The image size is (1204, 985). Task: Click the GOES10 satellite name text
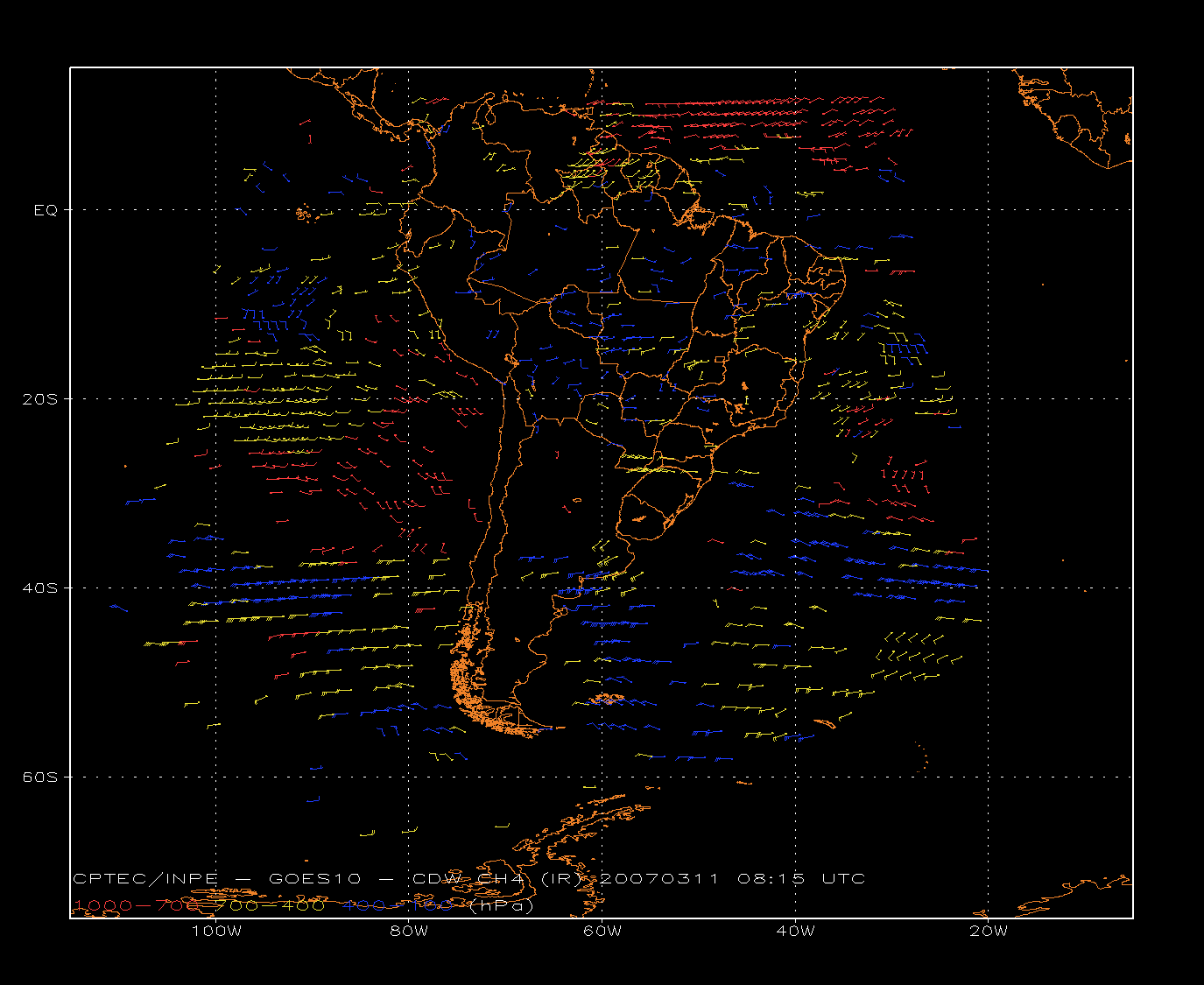point(313,879)
